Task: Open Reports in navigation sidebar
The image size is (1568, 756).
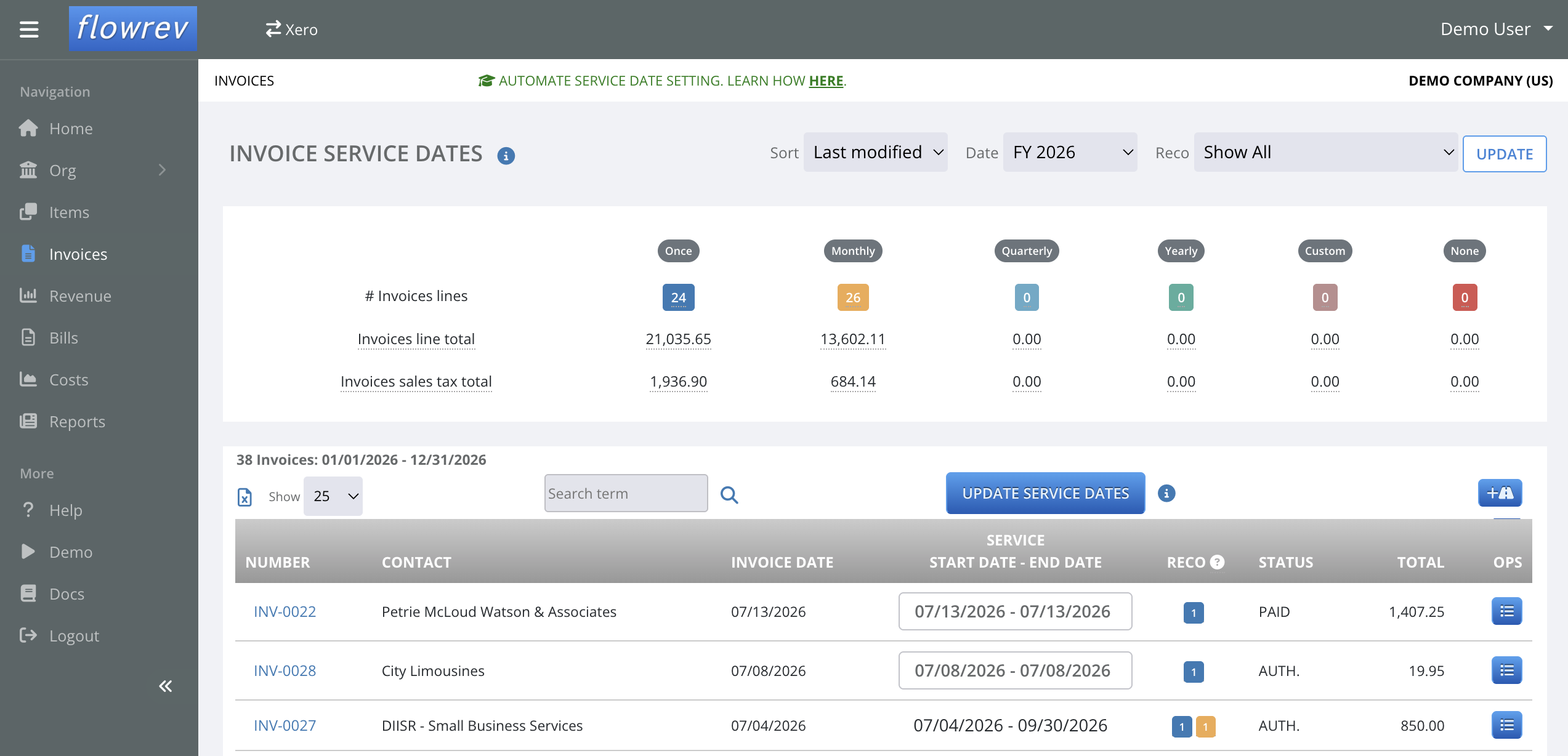Action: coord(77,422)
